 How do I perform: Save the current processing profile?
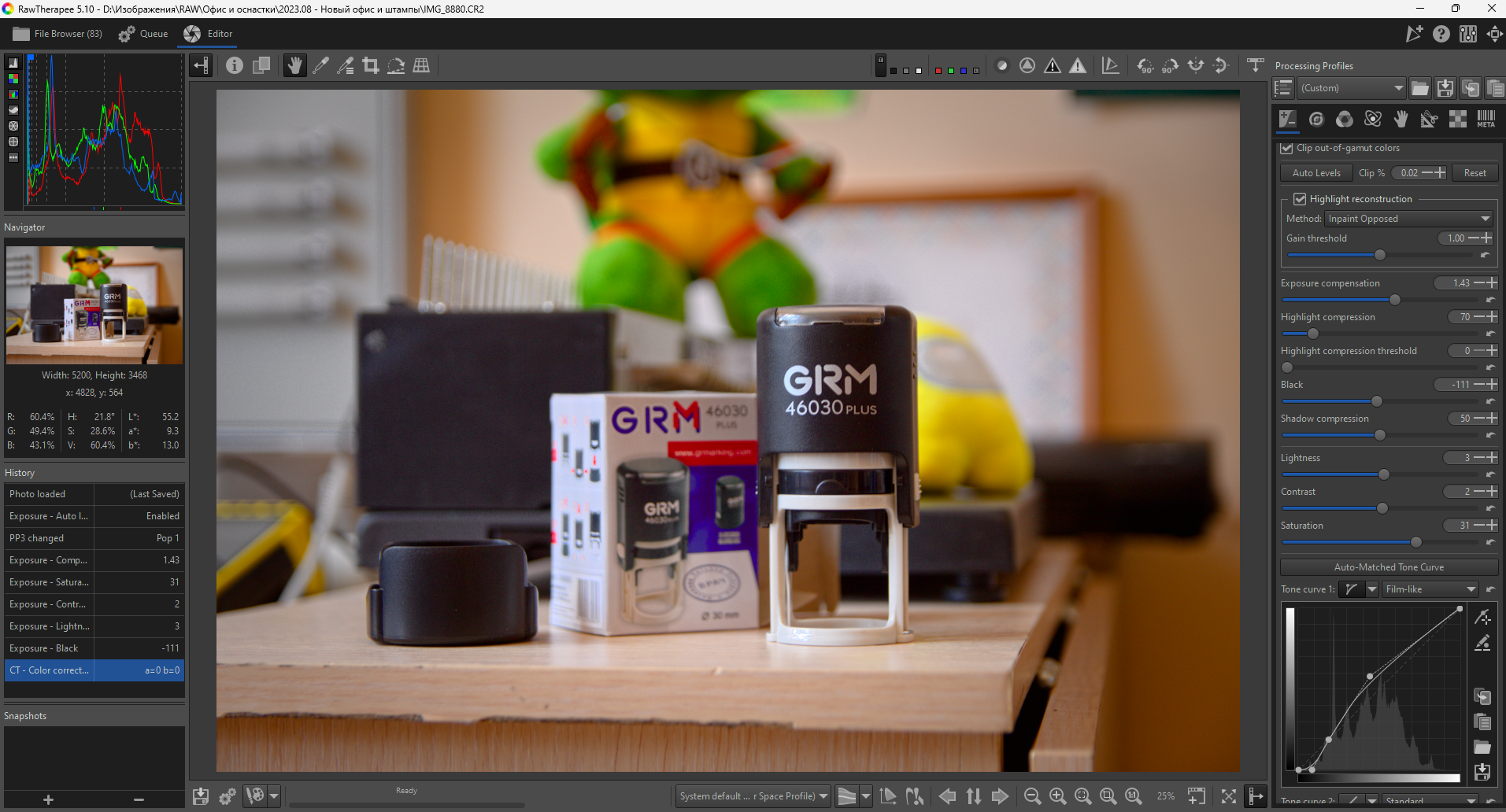coord(1445,88)
